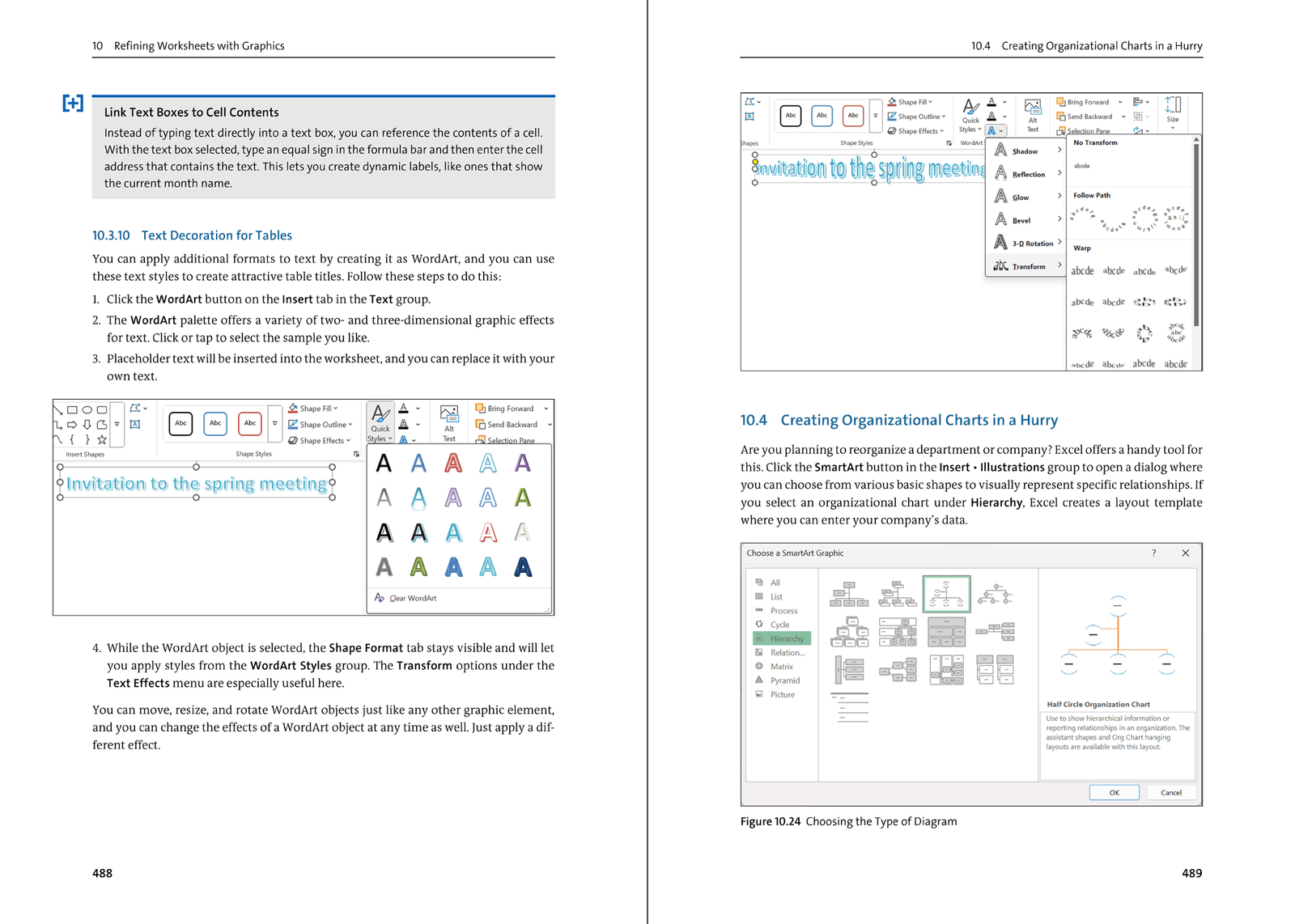The height and width of the screenshot is (924, 1295).
Task: Select the first Warp transform abcde sample
Action: tap(1082, 271)
